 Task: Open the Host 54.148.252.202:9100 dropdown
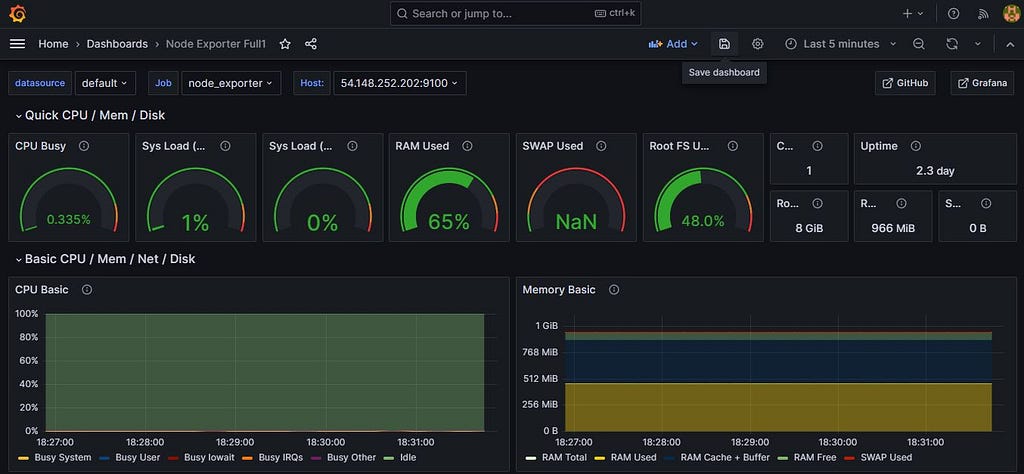pyautogui.click(x=400, y=83)
